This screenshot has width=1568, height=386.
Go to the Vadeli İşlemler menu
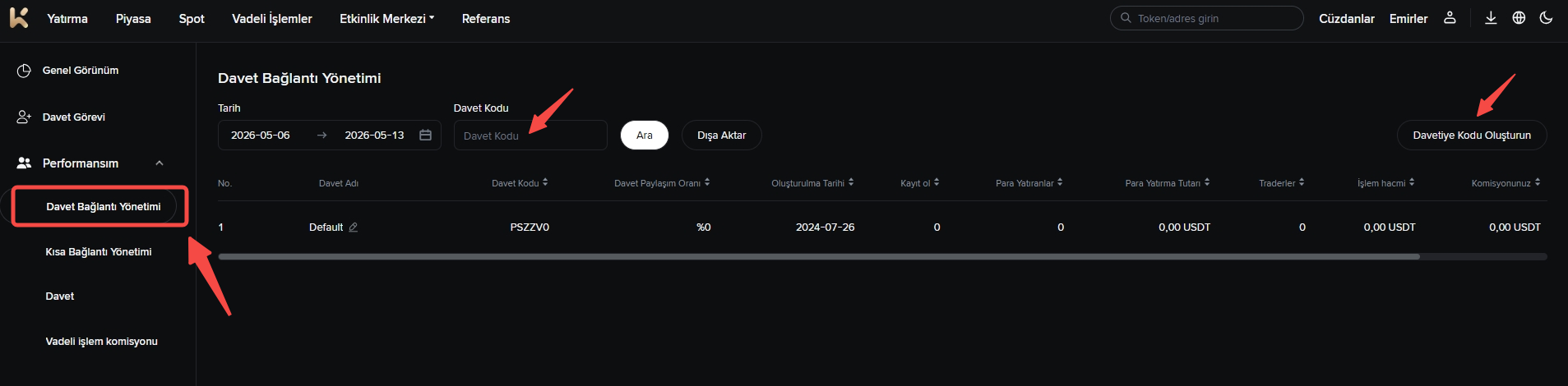272,18
